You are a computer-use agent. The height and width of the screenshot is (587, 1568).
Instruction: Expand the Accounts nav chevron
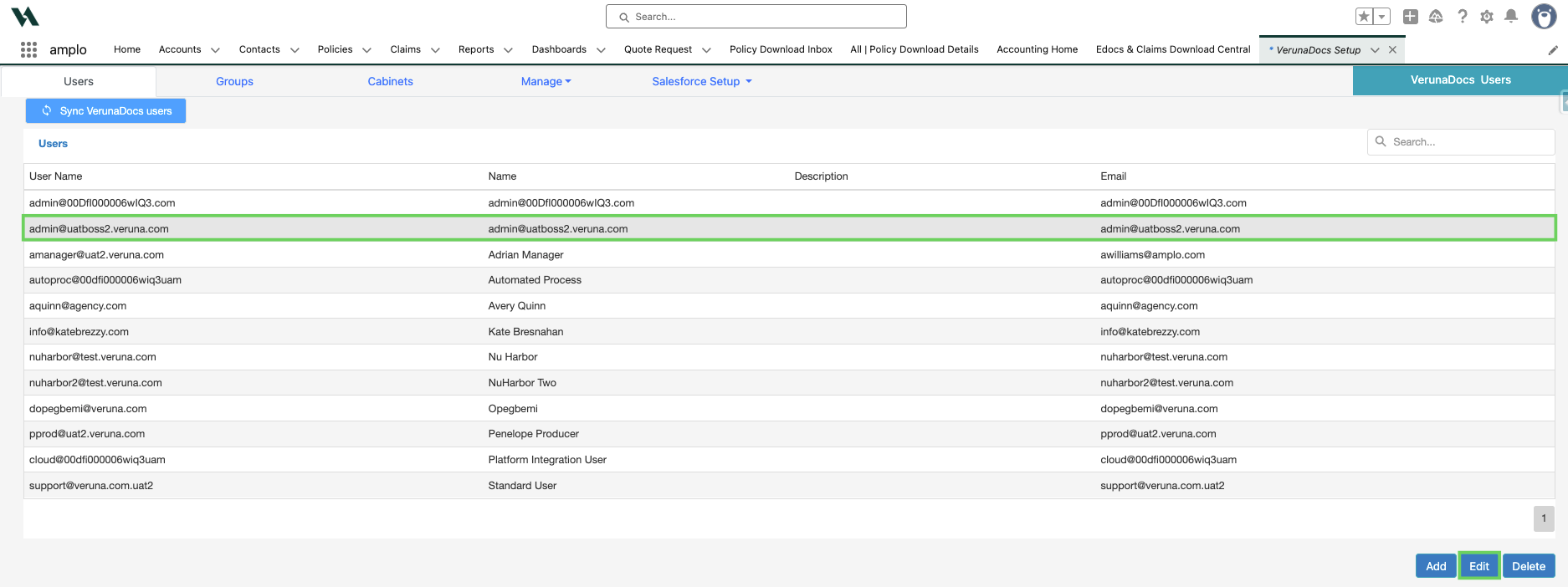[215, 50]
